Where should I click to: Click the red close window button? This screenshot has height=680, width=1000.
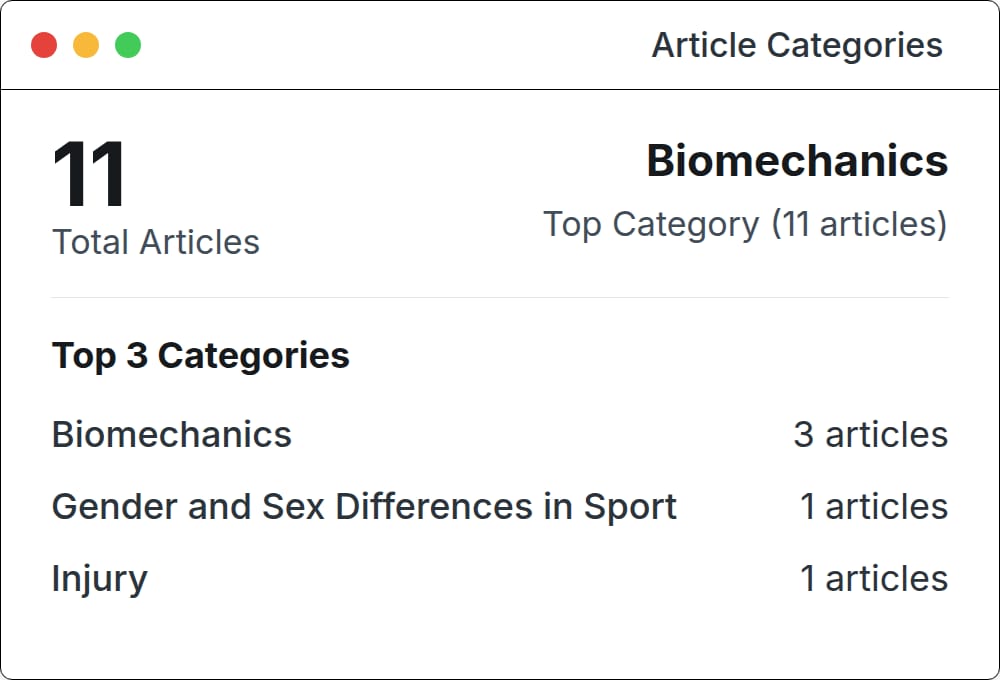(x=44, y=45)
